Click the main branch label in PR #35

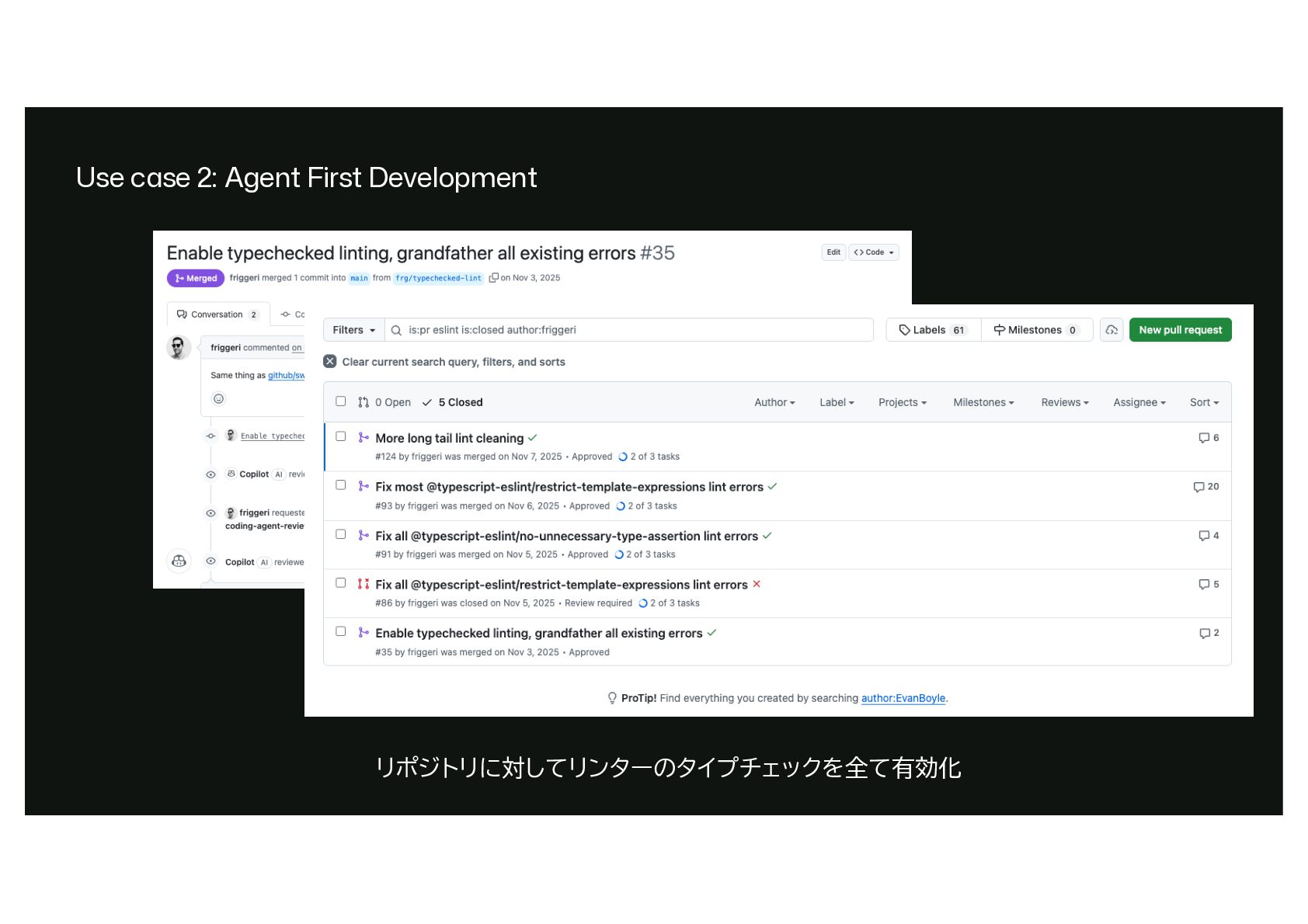(359, 278)
